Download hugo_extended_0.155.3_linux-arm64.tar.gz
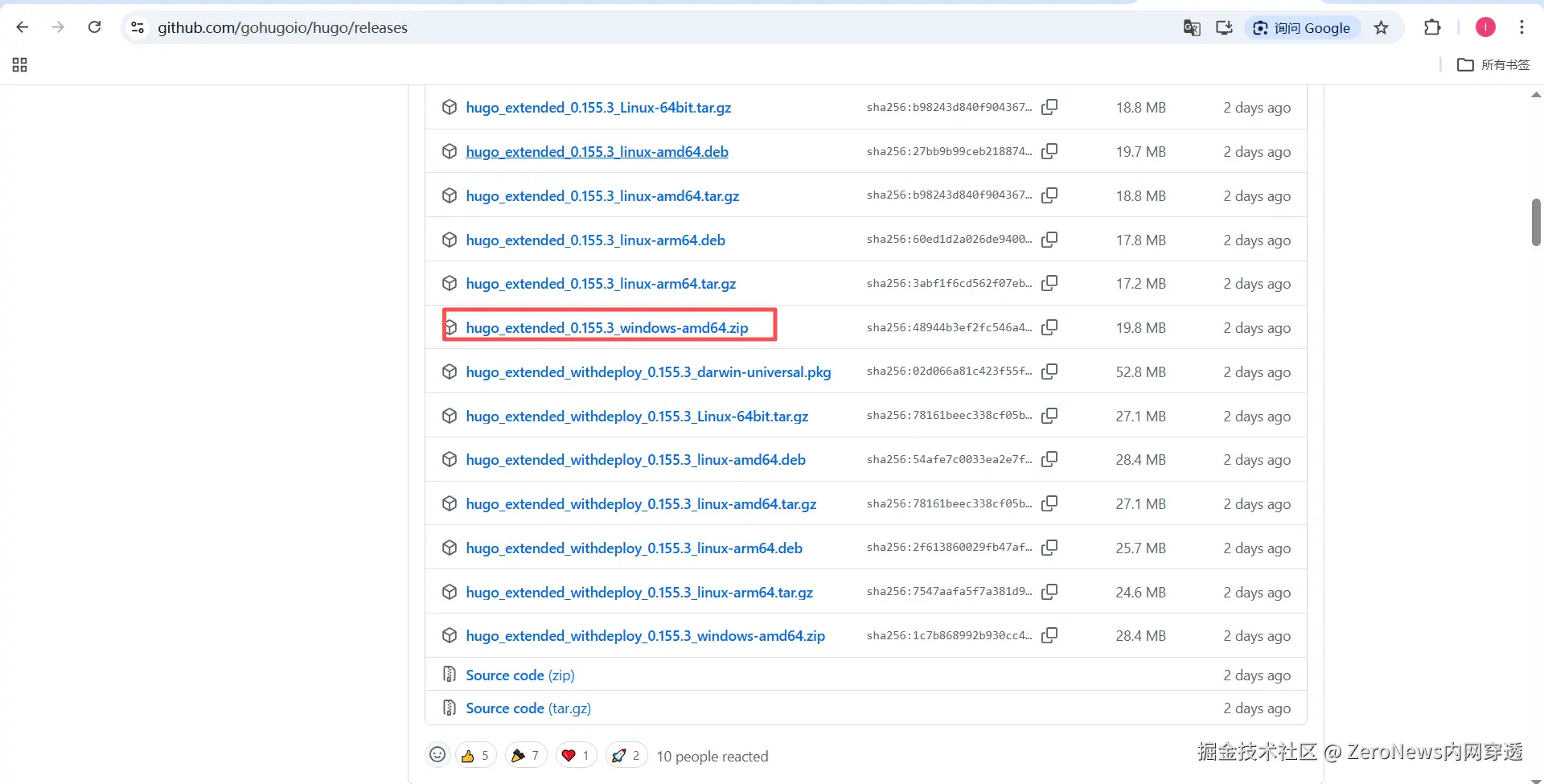The image size is (1544, 784). 601,284
